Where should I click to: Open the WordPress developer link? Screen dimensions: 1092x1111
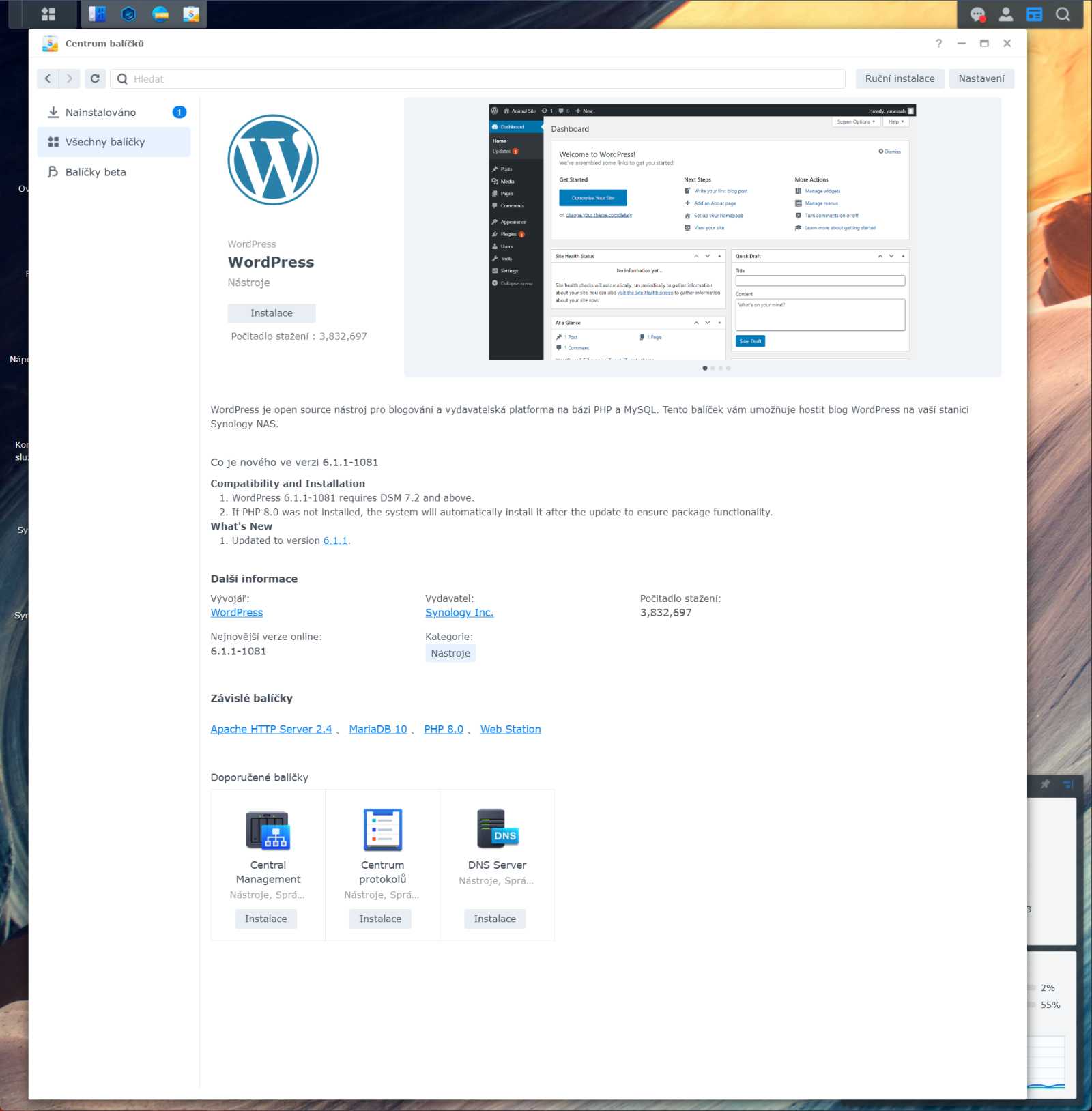pyautogui.click(x=237, y=613)
